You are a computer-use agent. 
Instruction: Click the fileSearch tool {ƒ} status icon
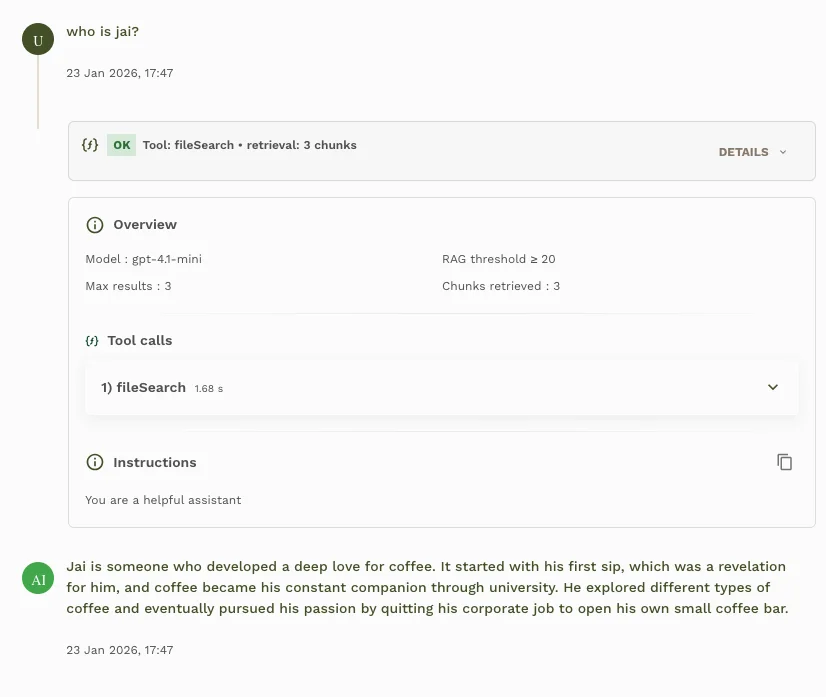point(90,144)
